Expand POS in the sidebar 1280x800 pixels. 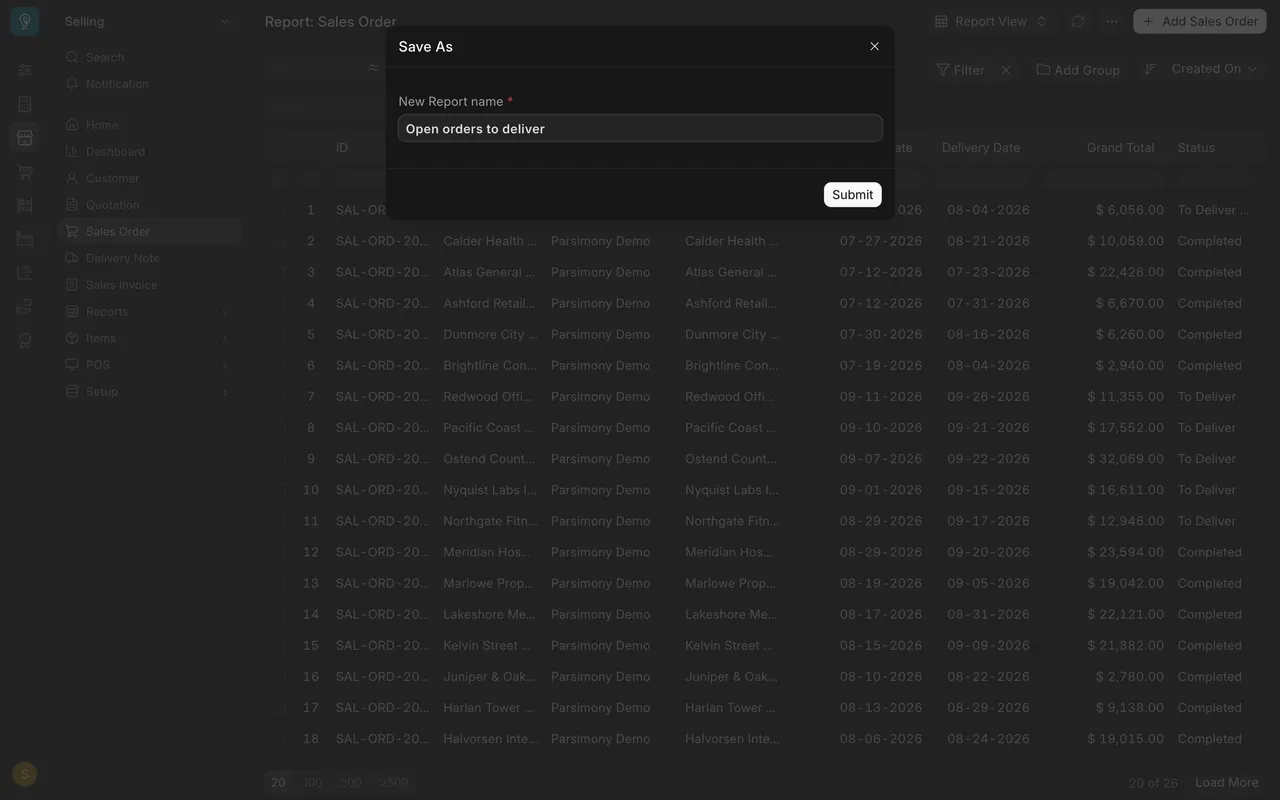coord(149,365)
